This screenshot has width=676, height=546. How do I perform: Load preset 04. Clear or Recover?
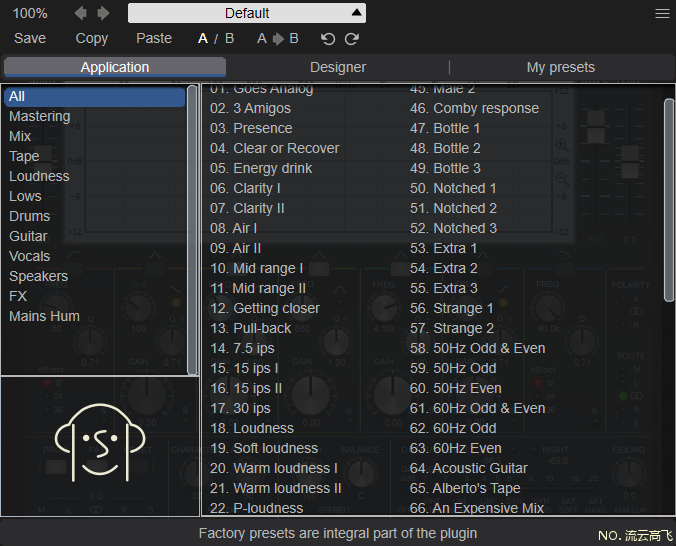[x=275, y=148]
